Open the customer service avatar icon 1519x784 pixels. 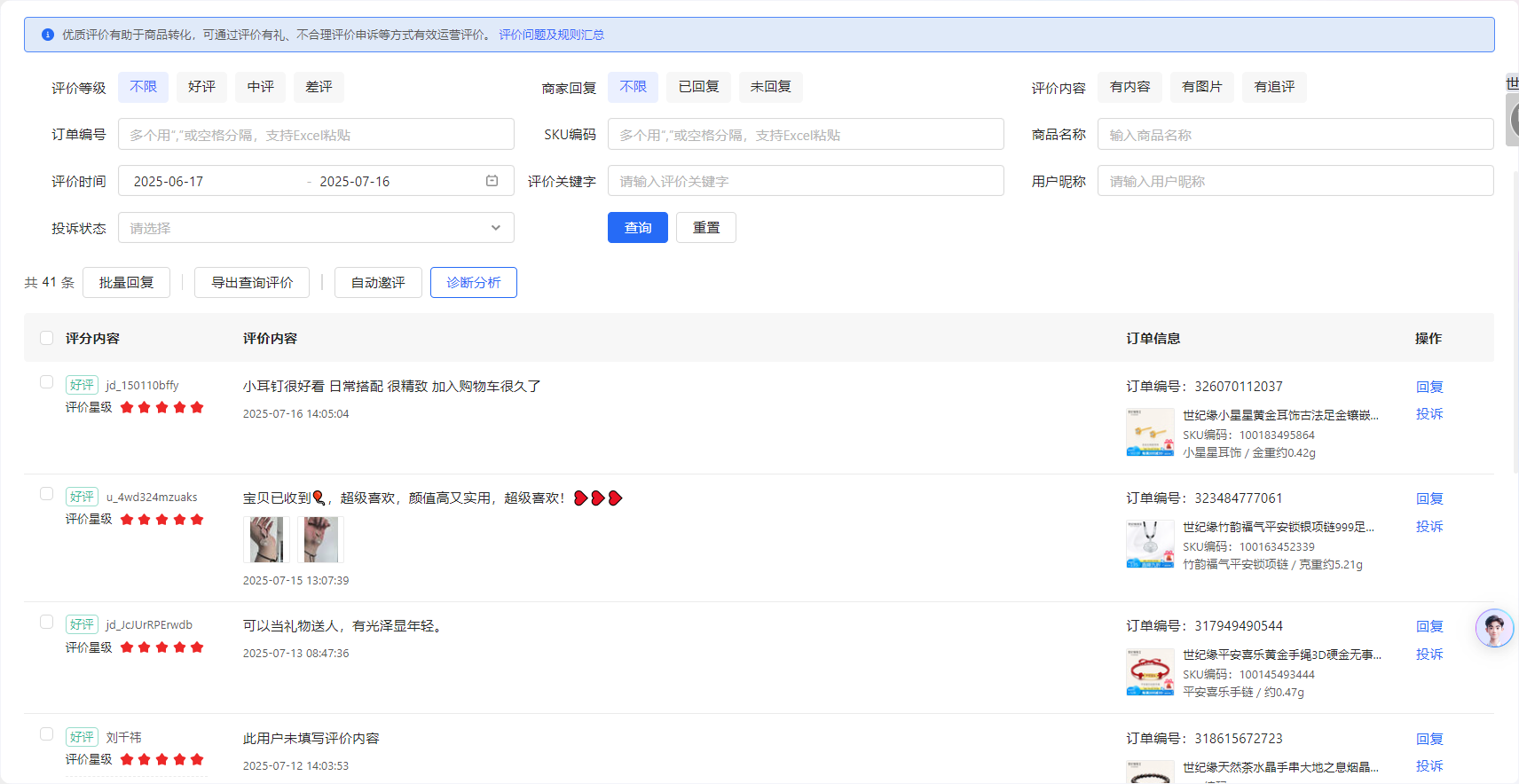(x=1494, y=629)
